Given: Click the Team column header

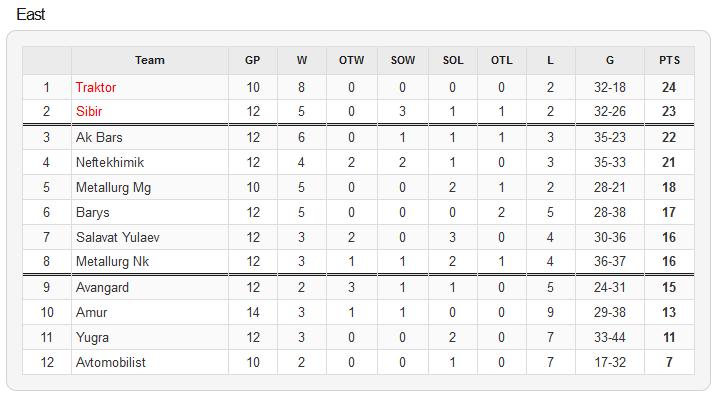Looking at the screenshot, I should coord(150,60).
